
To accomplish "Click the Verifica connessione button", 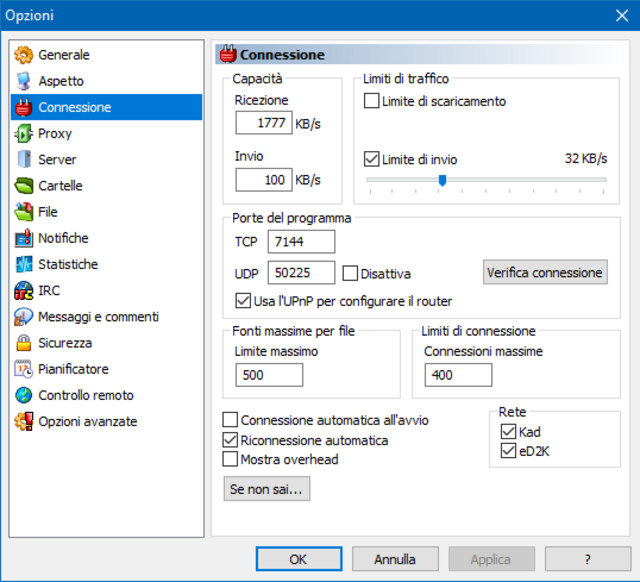I will tap(545, 272).
